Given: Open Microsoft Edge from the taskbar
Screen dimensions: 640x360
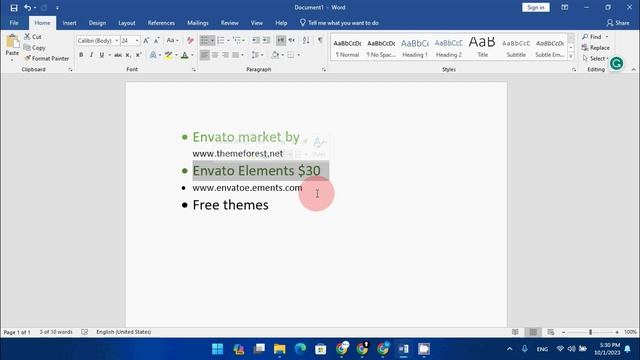Looking at the screenshot, I should [x=300, y=349].
